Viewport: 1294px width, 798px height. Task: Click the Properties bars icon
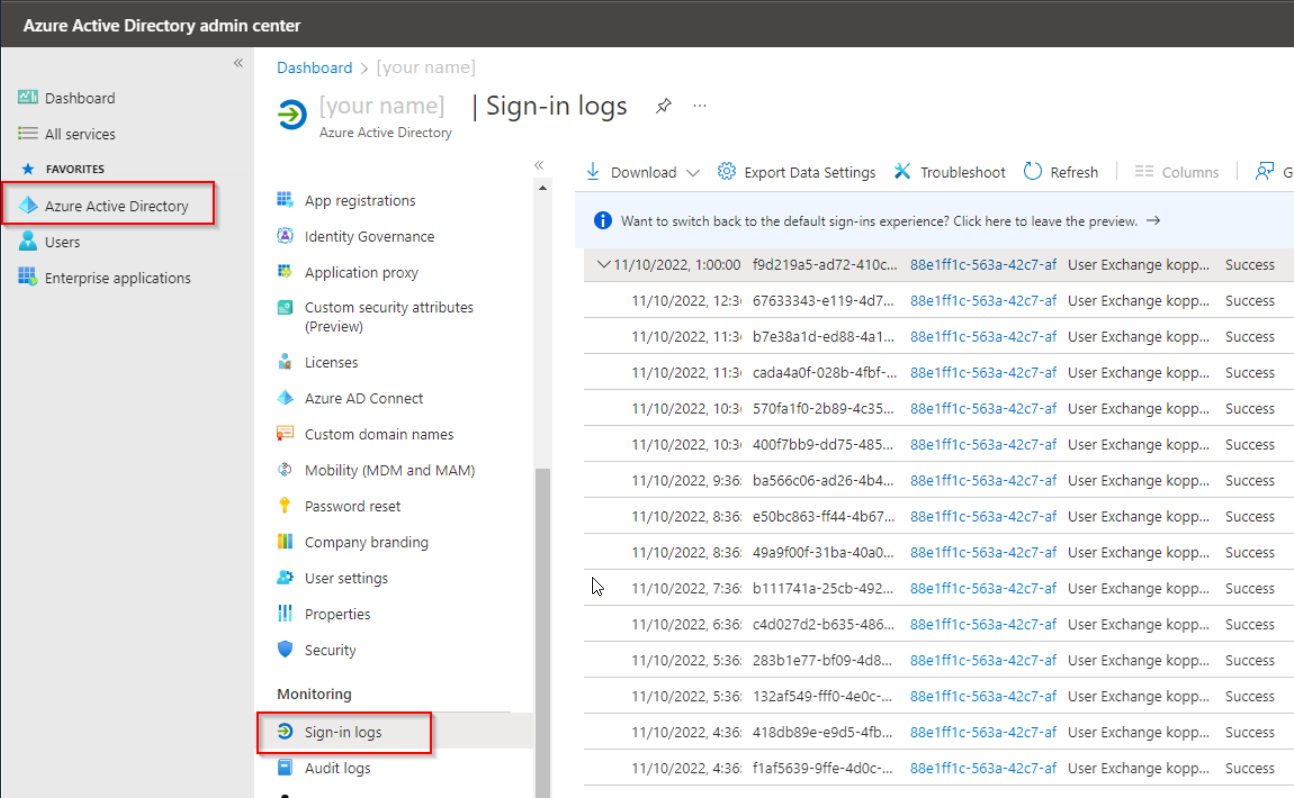click(x=285, y=614)
